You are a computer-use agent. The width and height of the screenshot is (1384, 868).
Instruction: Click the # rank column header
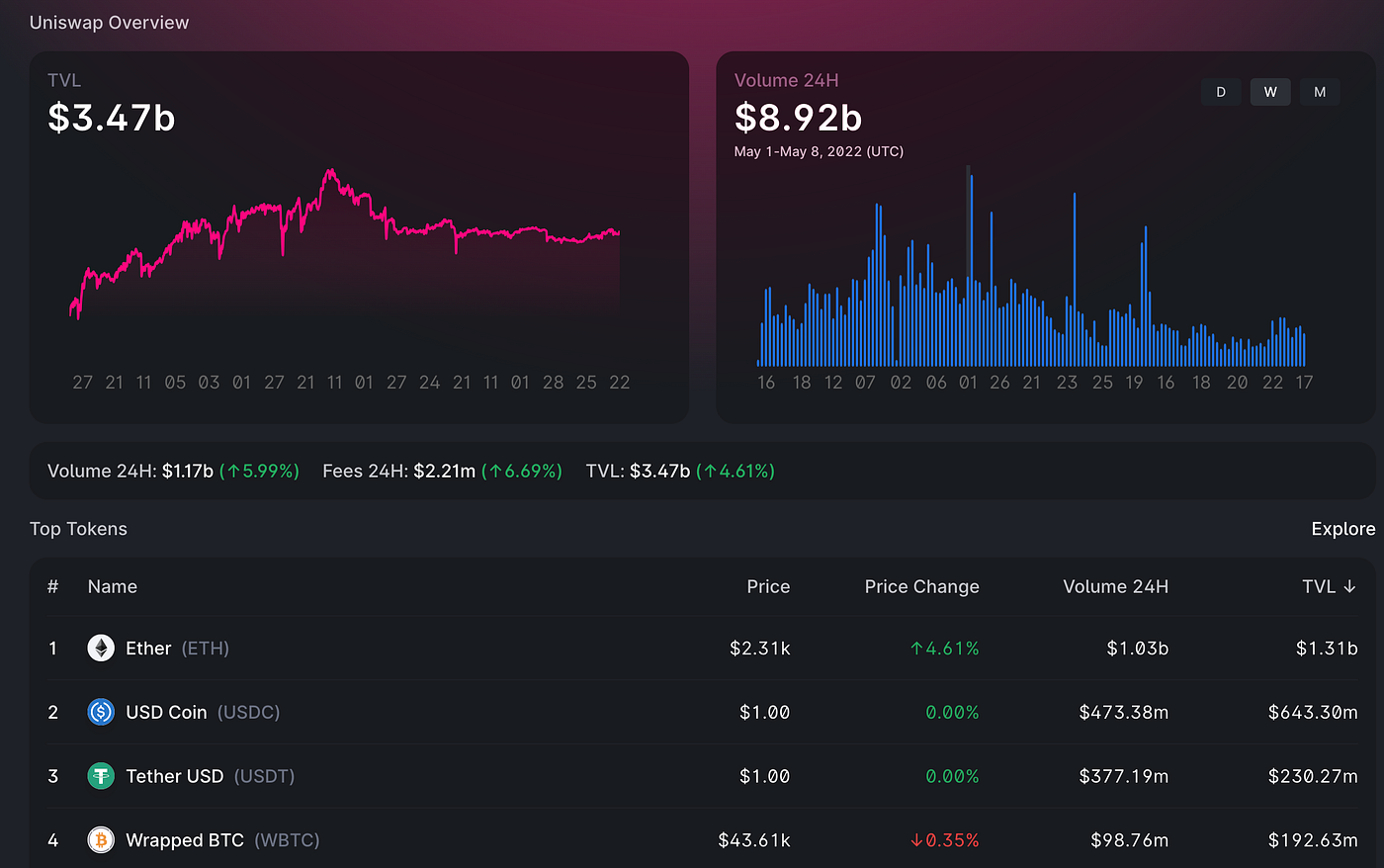(x=53, y=587)
